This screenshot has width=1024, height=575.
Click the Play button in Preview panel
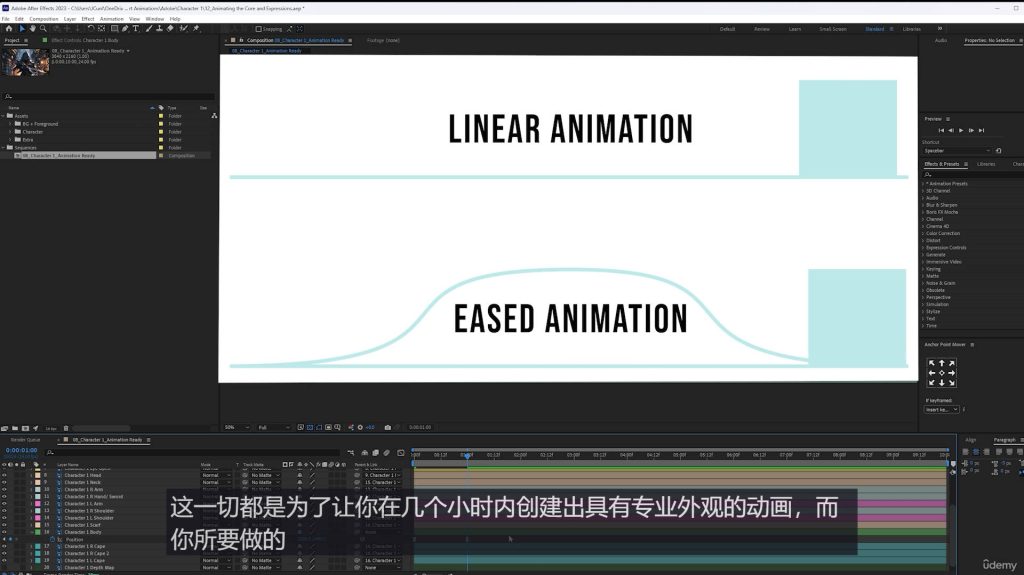click(x=961, y=131)
